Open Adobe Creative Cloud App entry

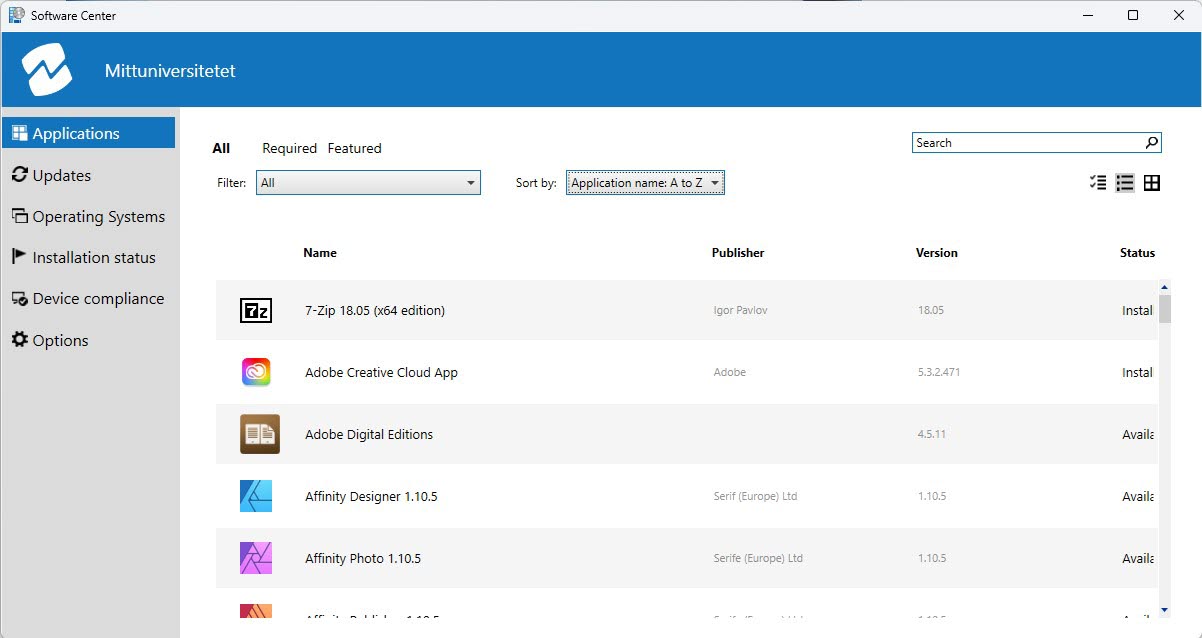coord(687,372)
